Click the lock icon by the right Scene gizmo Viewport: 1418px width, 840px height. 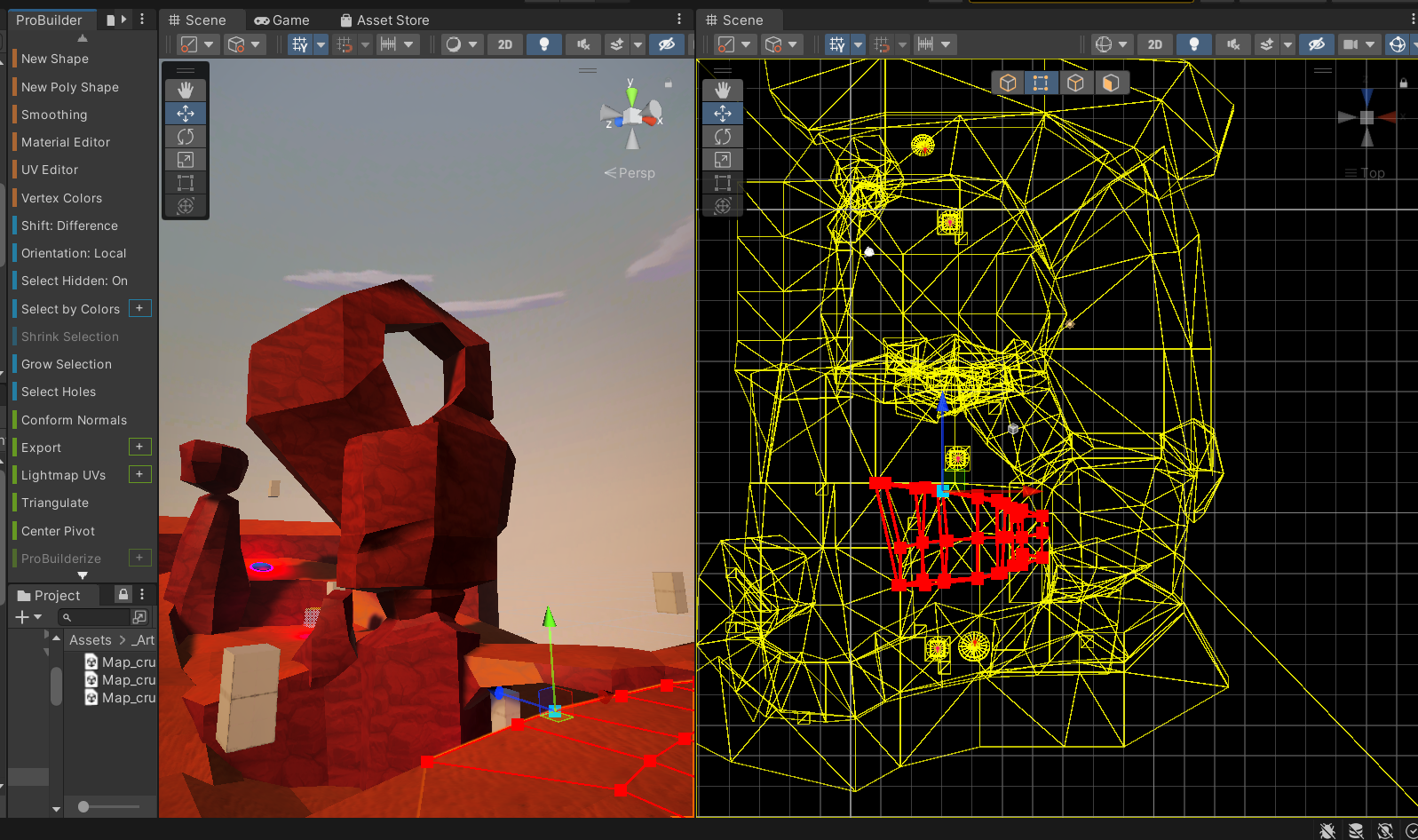coord(1404,83)
